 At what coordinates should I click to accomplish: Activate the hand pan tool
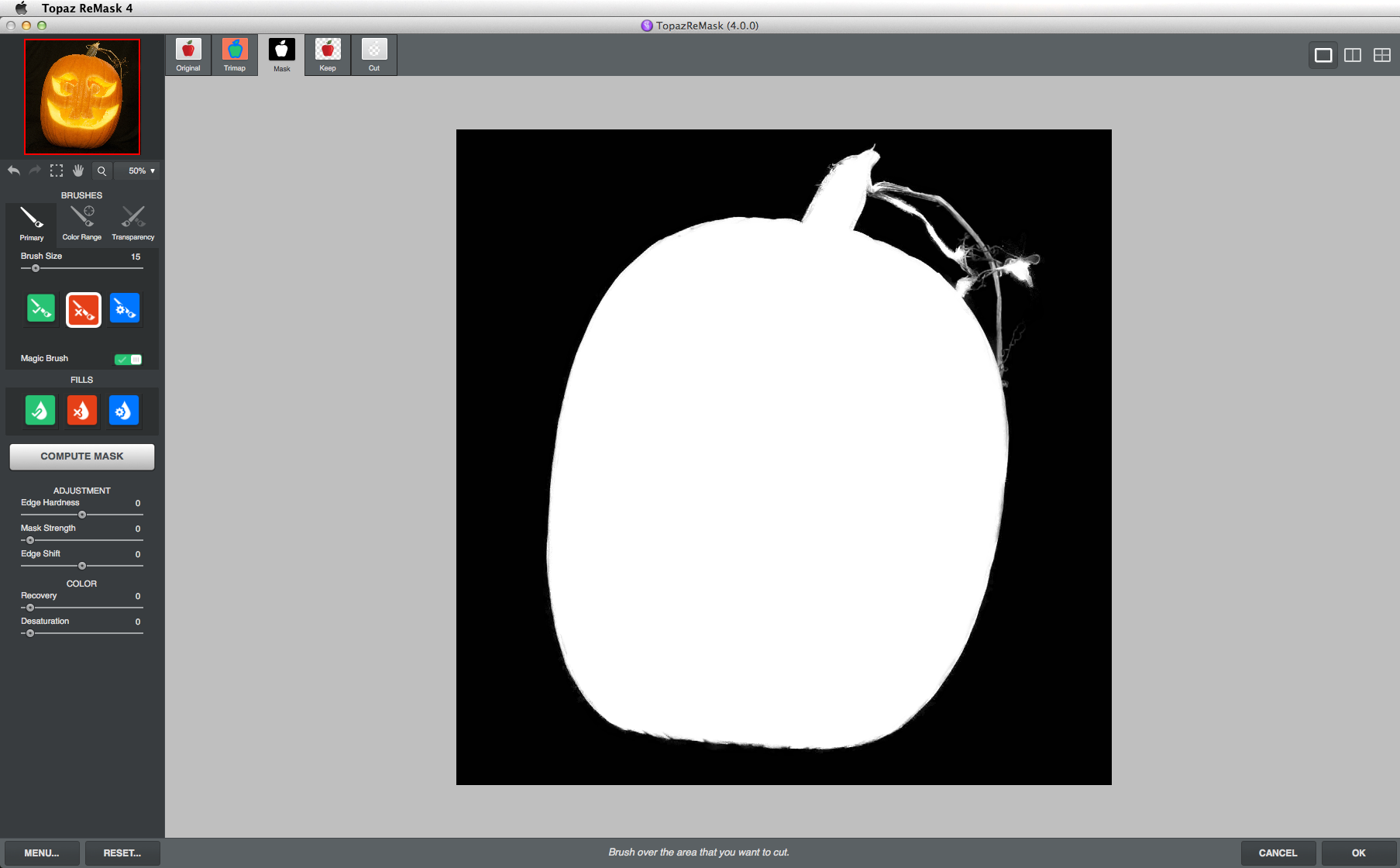tap(78, 170)
